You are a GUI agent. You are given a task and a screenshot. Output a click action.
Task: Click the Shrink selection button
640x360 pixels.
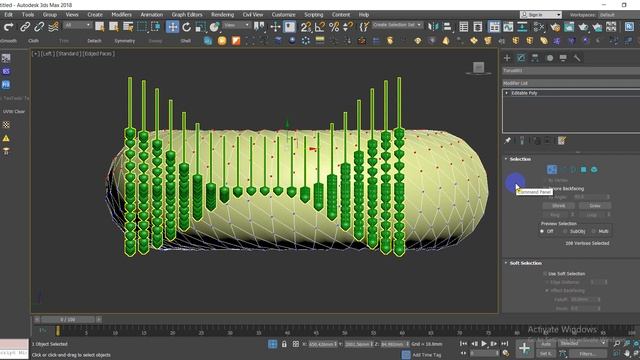click(x=558, y=205)
